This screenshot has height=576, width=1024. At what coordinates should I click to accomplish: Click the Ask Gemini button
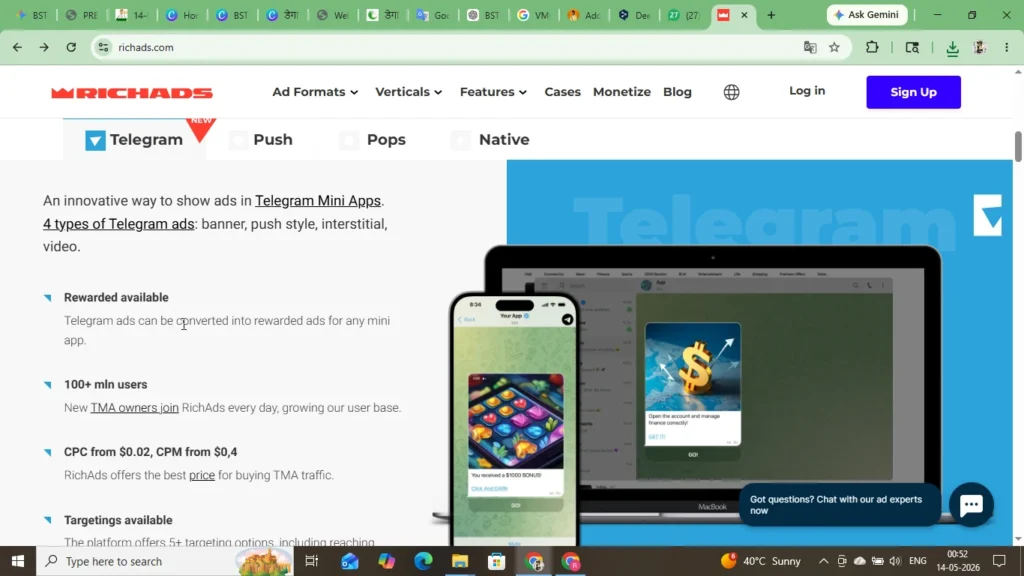867,14
